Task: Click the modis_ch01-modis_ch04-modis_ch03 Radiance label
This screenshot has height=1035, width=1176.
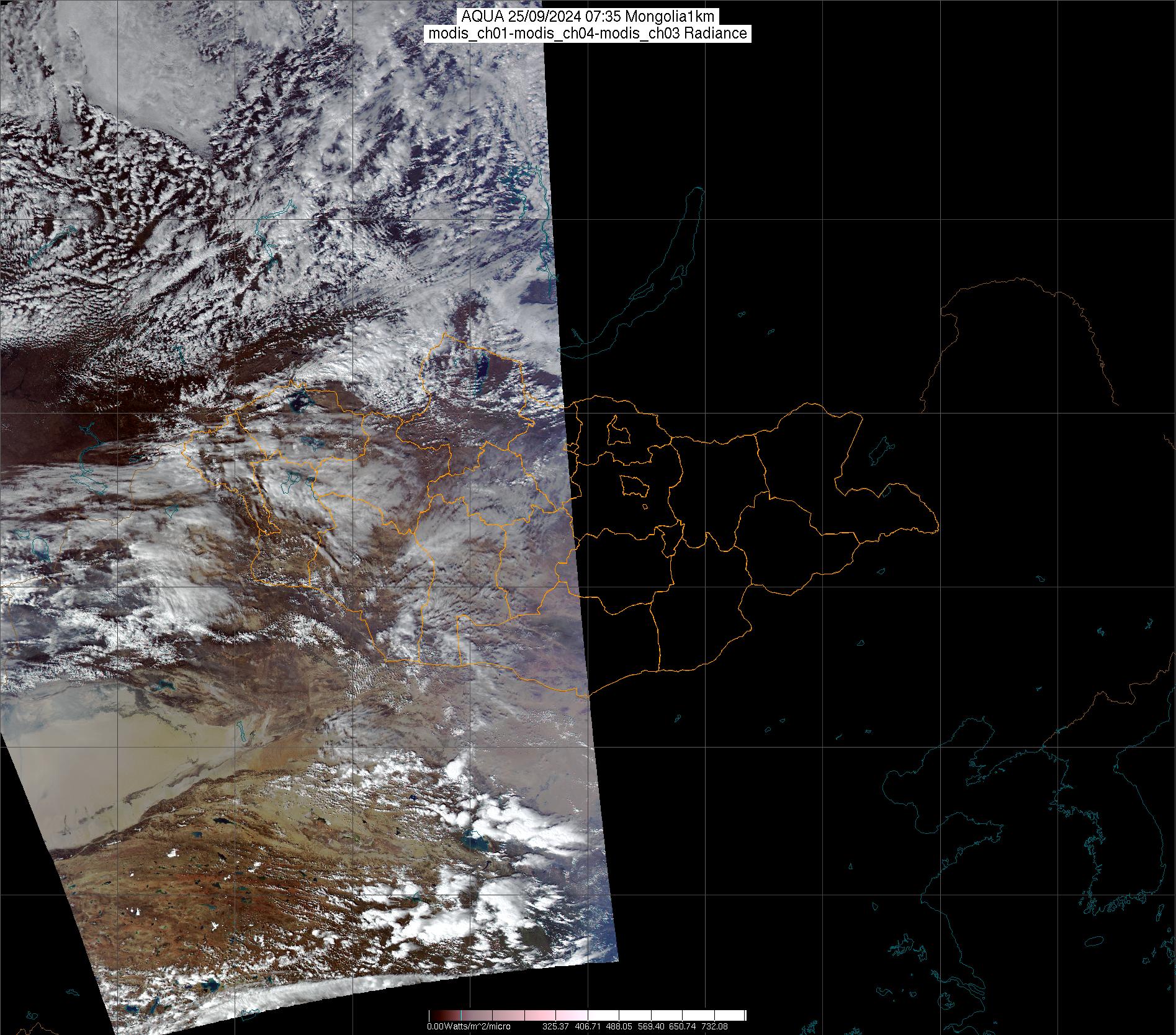Action: (x=588, y=34)
